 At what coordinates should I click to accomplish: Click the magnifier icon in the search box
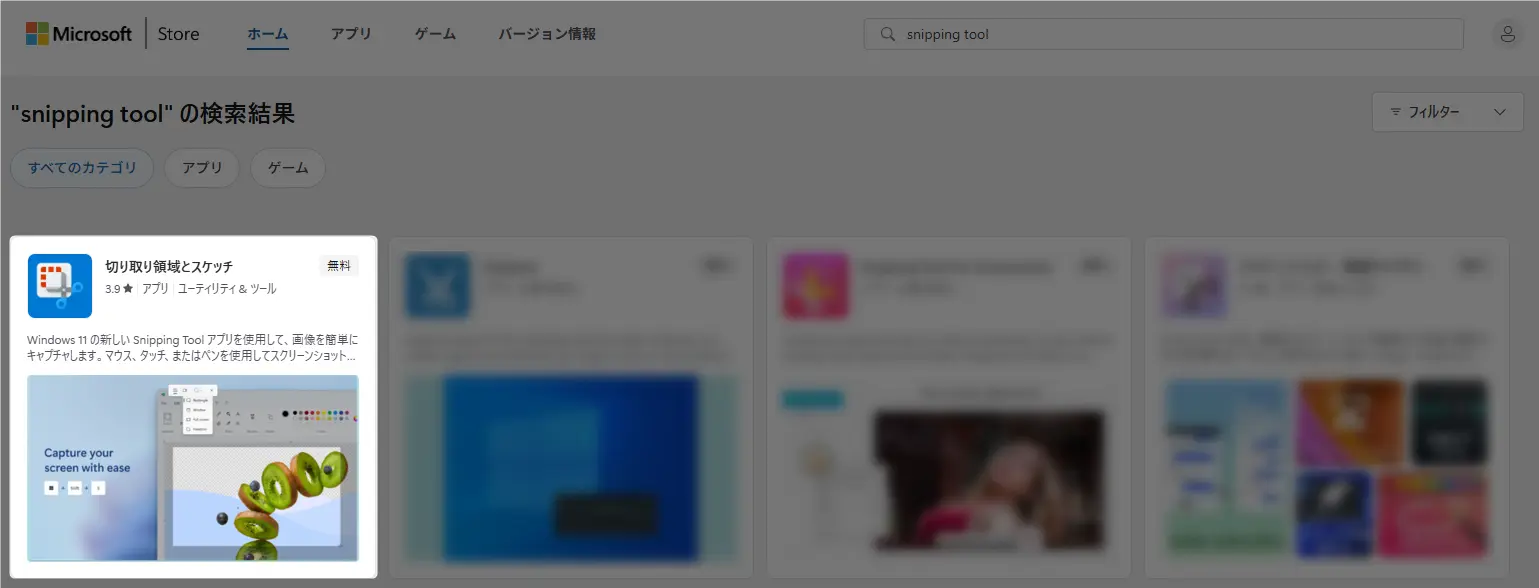pos(887,34)
